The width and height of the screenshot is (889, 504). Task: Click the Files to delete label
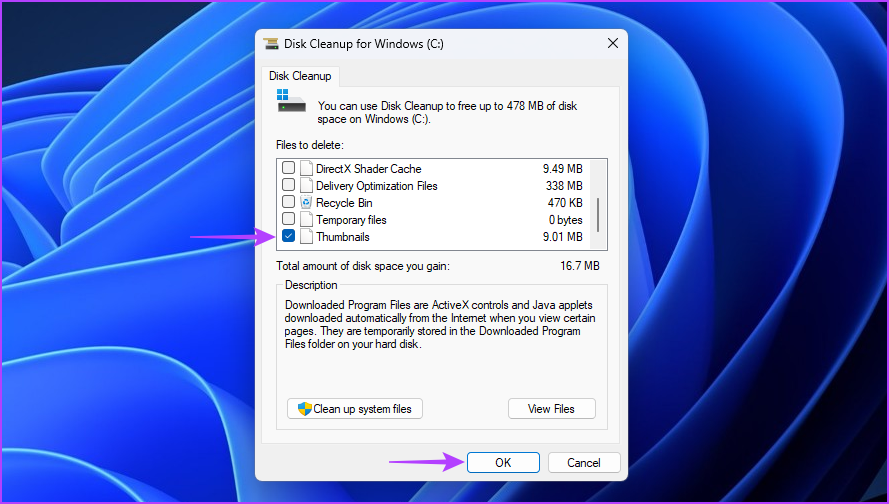(310, 145)
